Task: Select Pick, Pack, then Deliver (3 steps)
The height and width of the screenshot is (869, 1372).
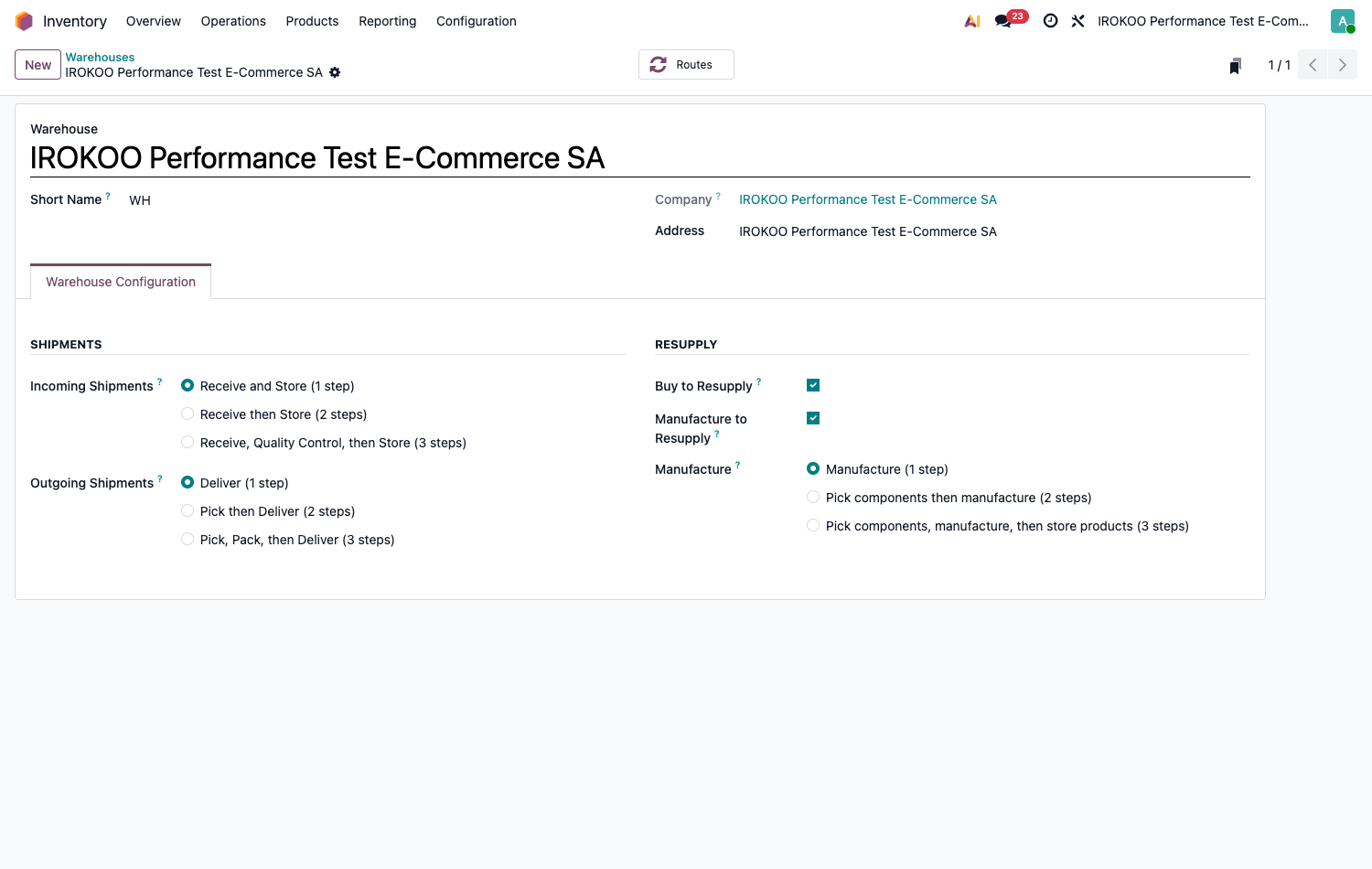Action: pos(188,540)
